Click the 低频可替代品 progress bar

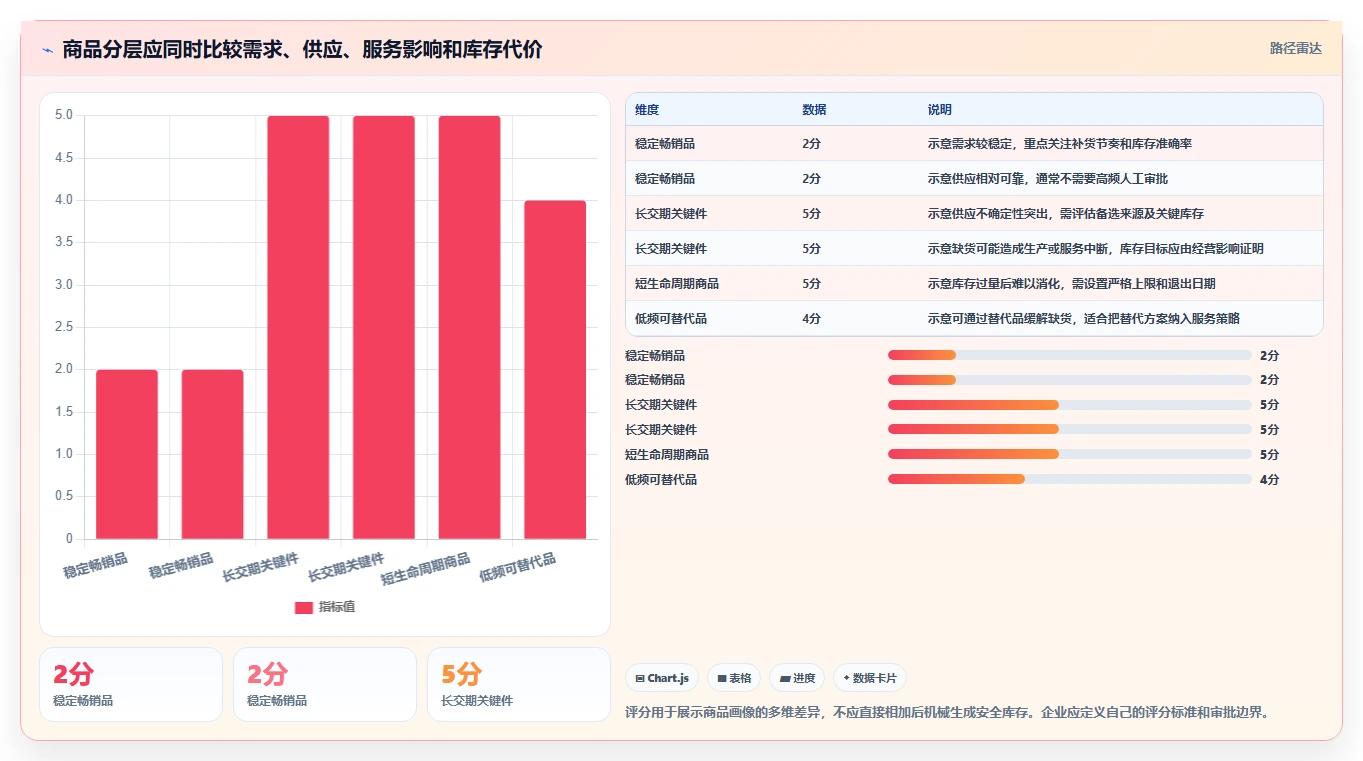click(1069, 479)
